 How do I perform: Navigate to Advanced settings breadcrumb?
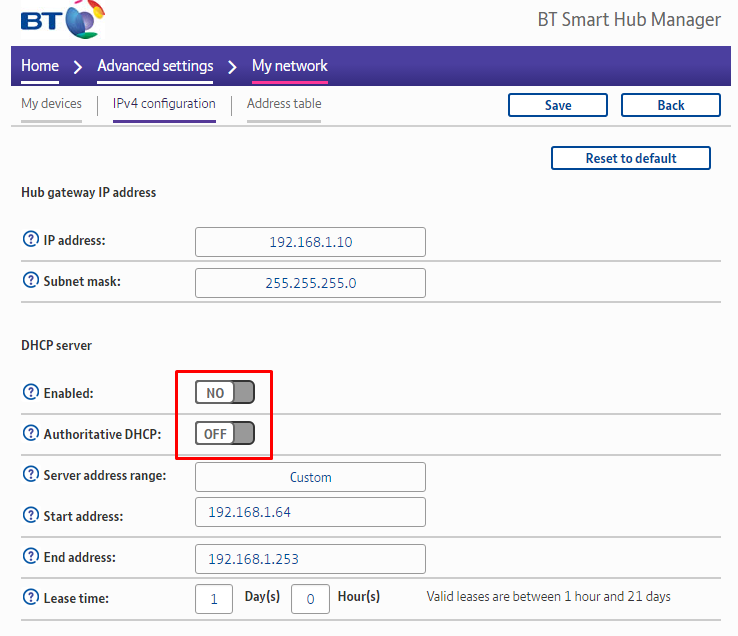pyautogui.click(x=155, y=66)
